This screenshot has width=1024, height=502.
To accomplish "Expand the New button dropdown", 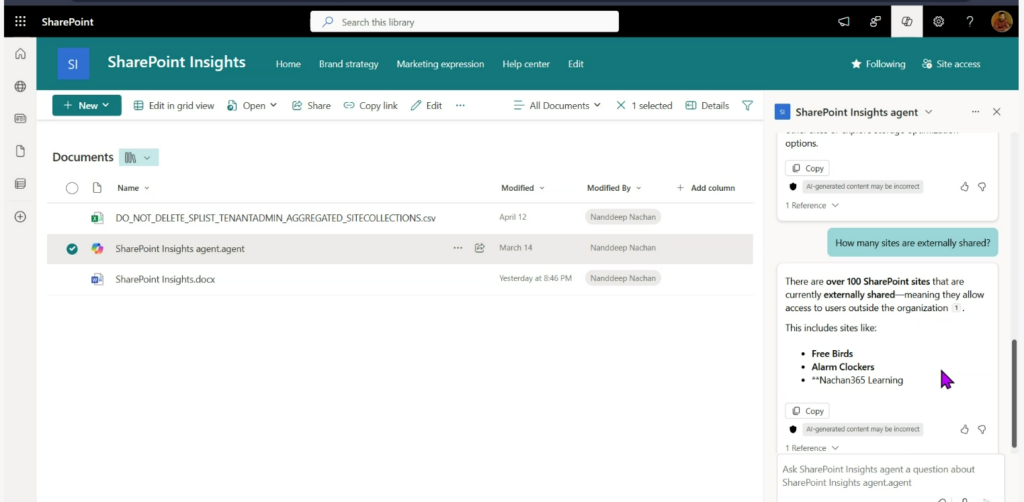I will 106,105.
